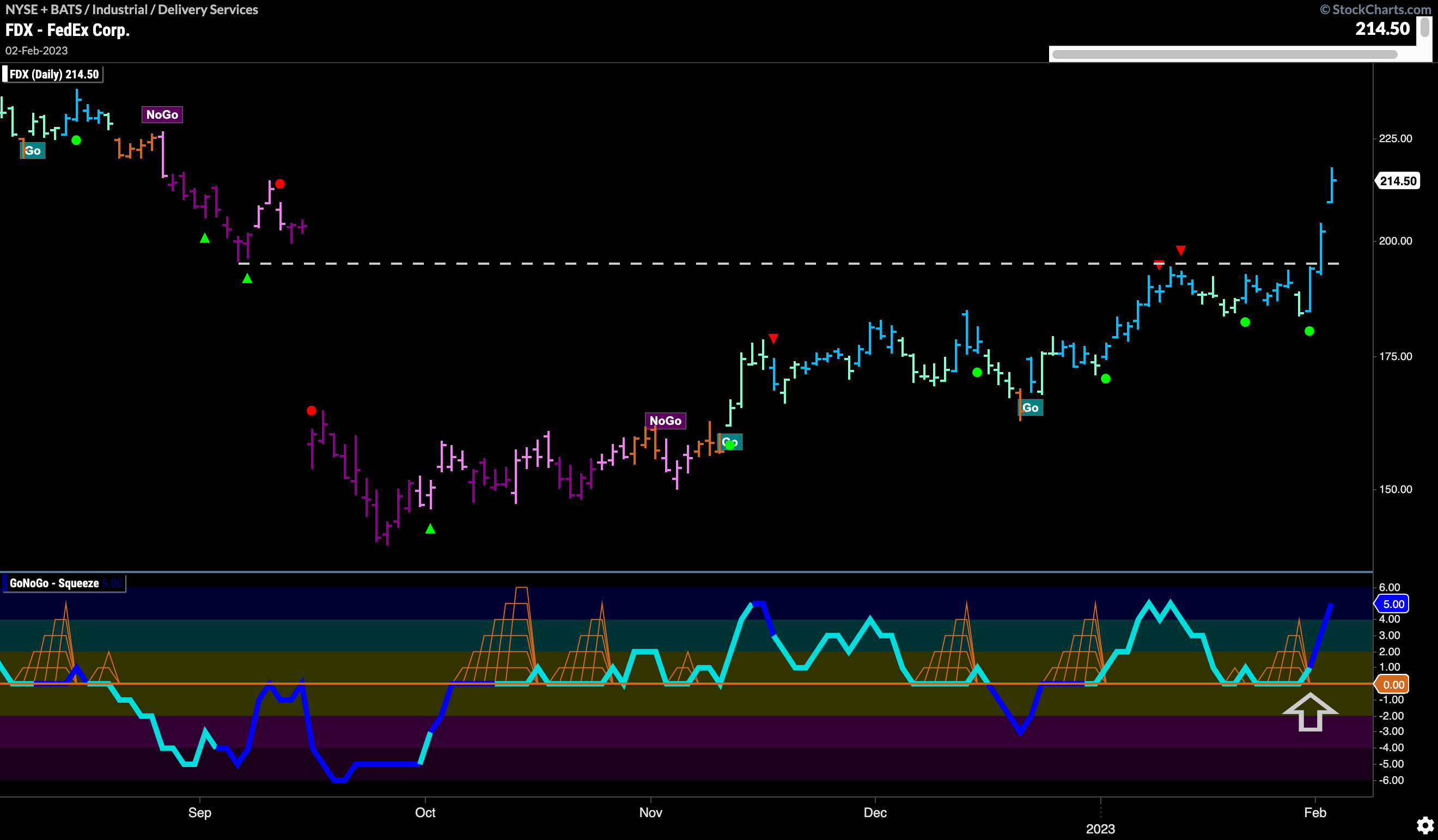Click the green dot below the first February bars
This screenshot has width=1438, height=840.
point(1309,331)
